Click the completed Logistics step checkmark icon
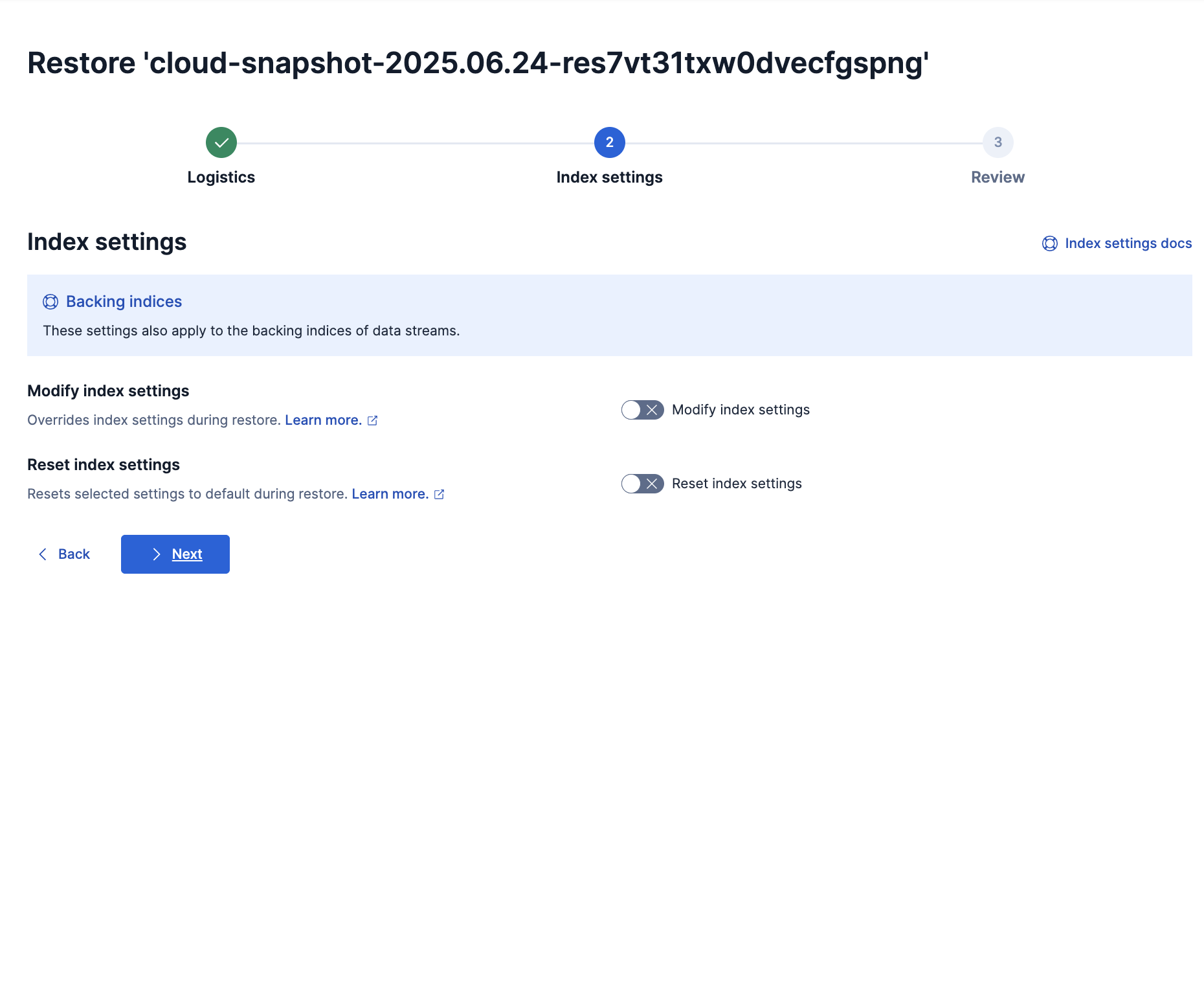This screenshot has height=992, width=1204. point(221,142)
